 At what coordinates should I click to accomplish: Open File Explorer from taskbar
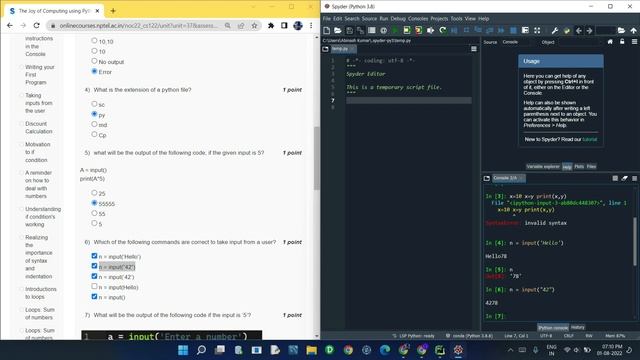[311, 350]
